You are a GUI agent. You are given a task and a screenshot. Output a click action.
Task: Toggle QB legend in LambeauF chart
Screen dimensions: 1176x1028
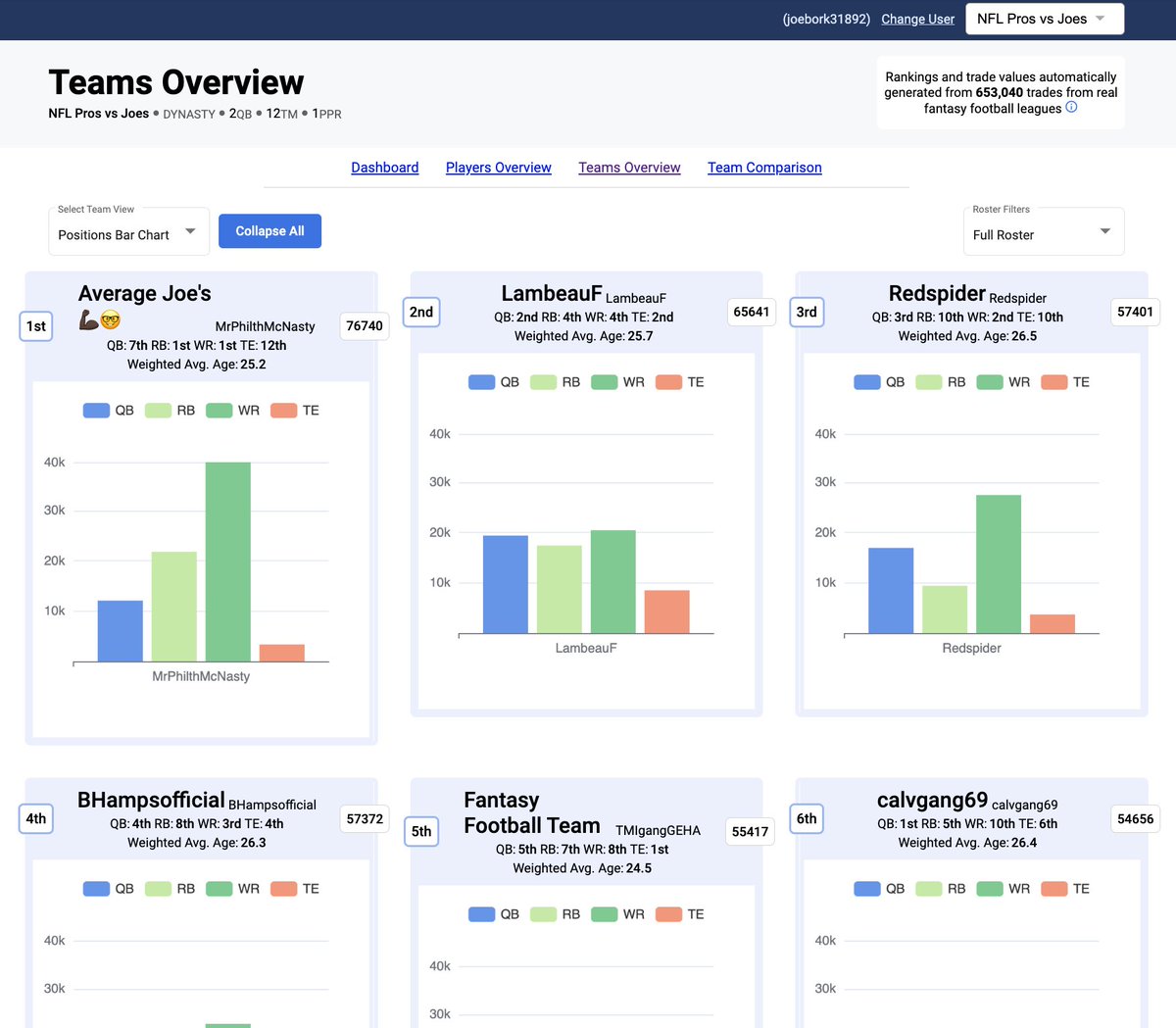tap(494, 382)
